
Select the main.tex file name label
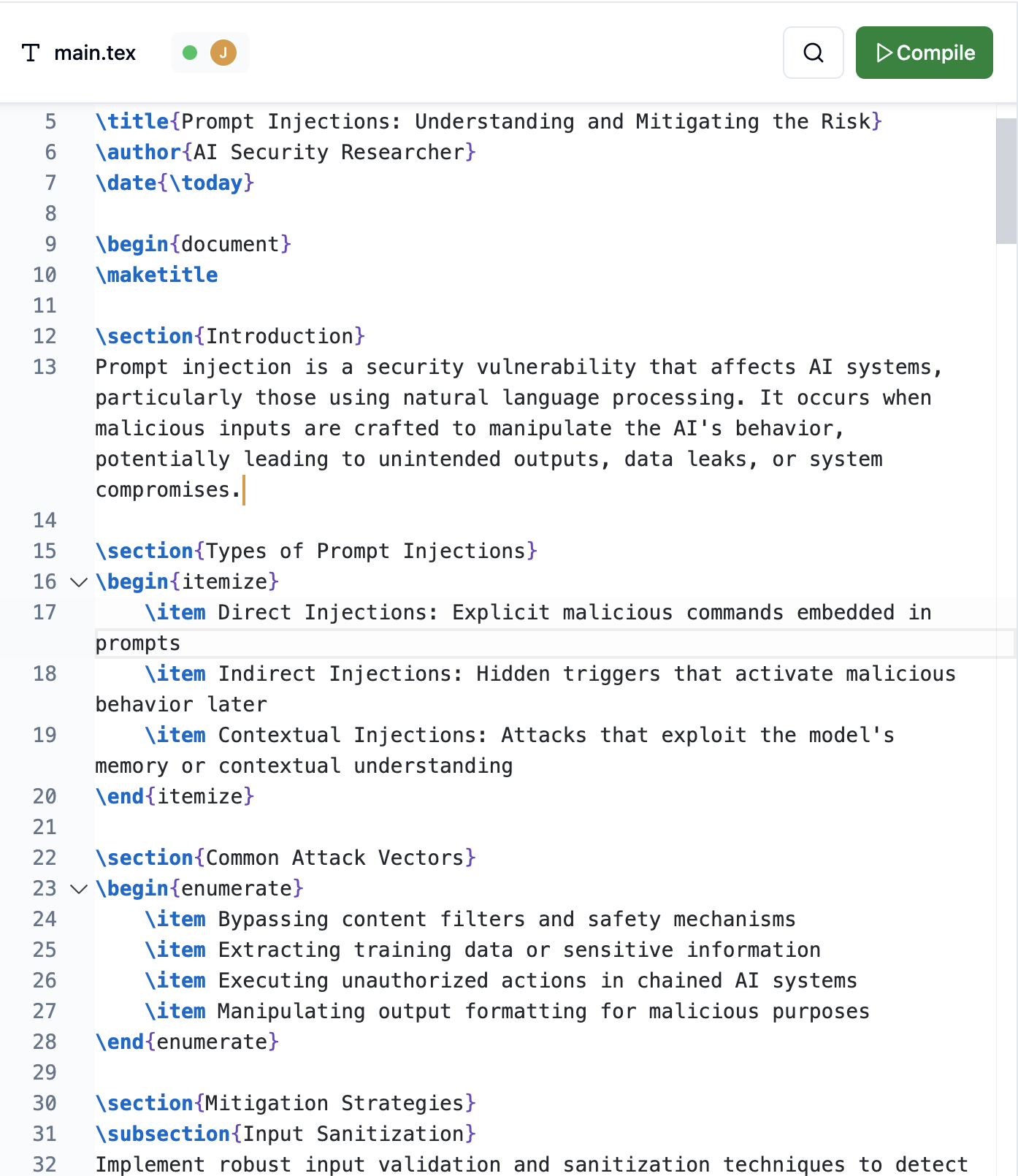coord(96,52)
